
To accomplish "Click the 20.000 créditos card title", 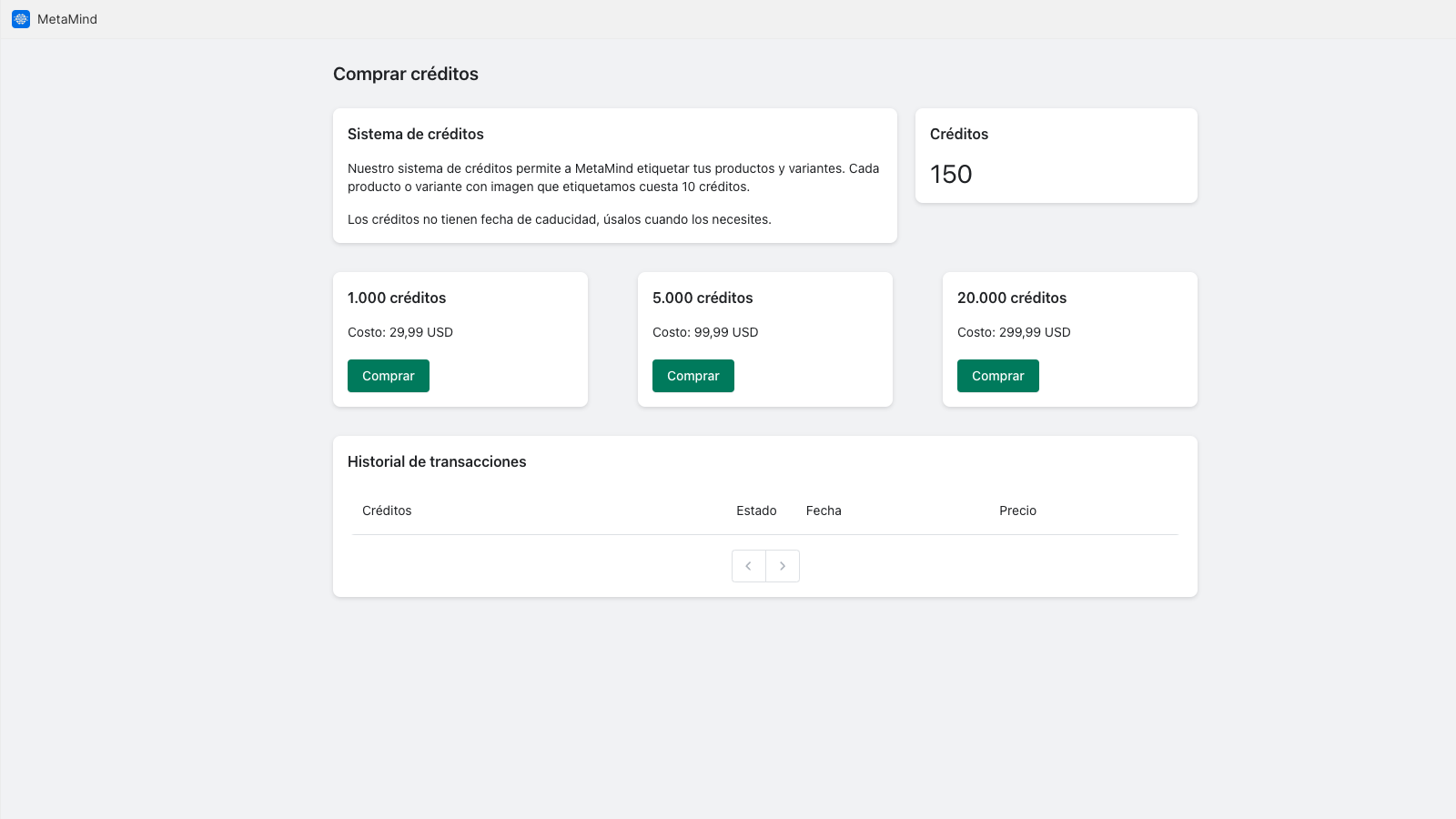I will (1012, 298).
